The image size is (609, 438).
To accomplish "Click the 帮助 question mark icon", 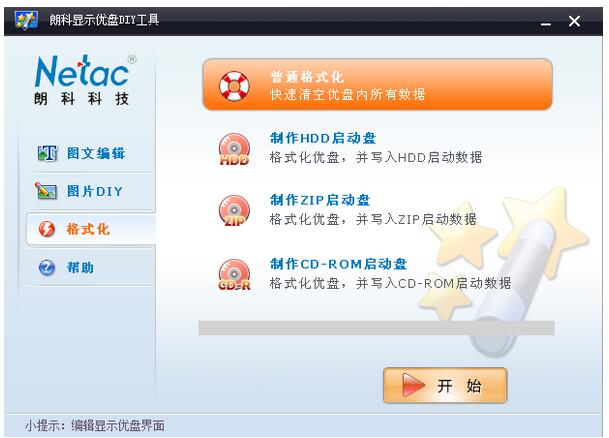I will (x=47, y=267).
